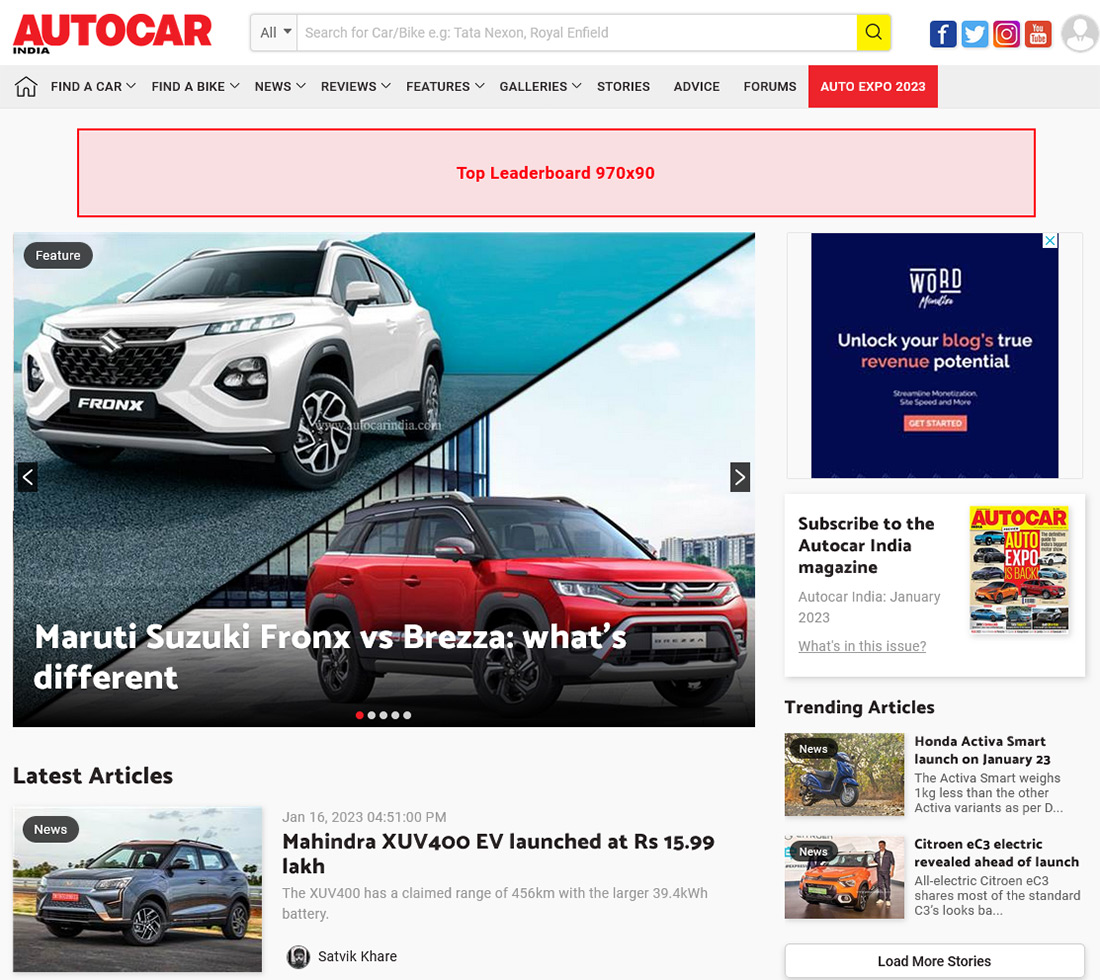The image size is (1100, 980).
Task: Open Citroen eC3 electric revealed article
Action: [996, 852]
